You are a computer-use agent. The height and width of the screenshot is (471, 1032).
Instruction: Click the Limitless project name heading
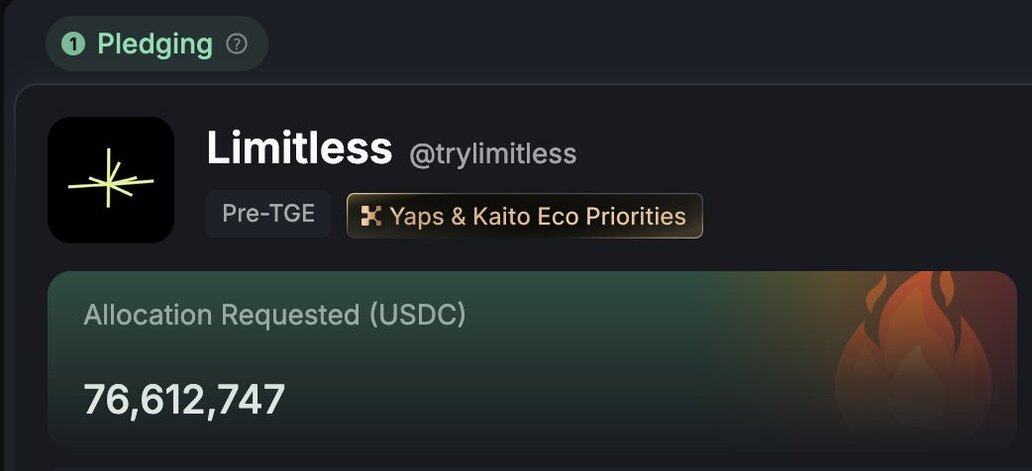click(299, 150)
